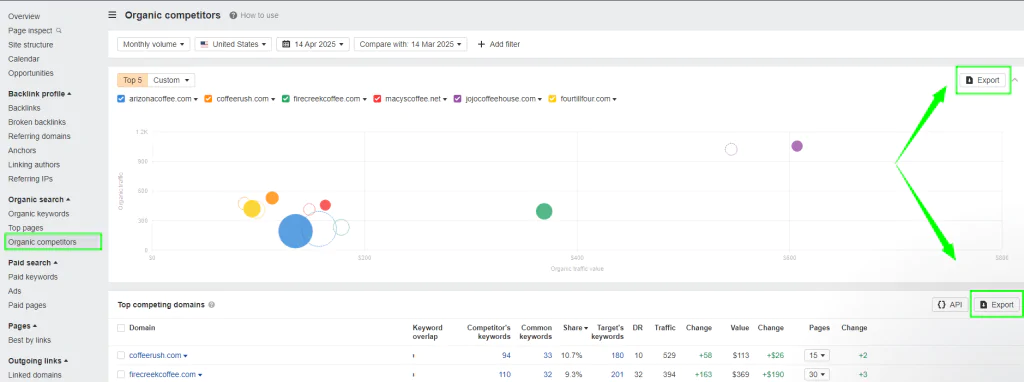Viewport: 1024px width, 382px height.
Task: Open the 14 Apr 2025 date picker
Action: pyautogui.click(x=313, y=44)
